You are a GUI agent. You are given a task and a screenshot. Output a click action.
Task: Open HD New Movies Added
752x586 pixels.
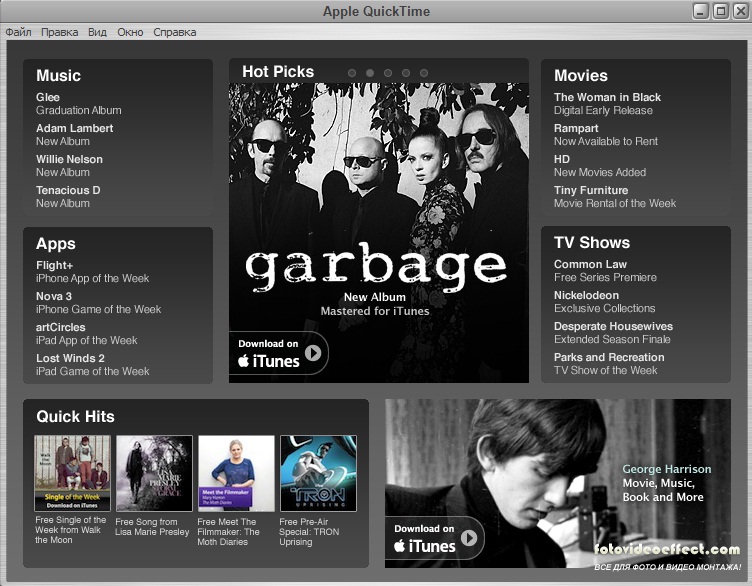[600, 165]
